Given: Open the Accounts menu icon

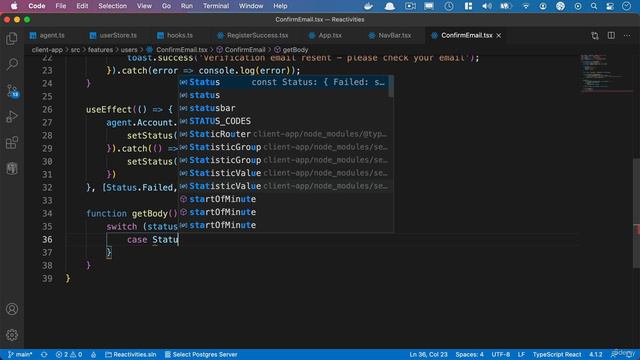Looking at the screenshot, I should (x=12, y=309).
